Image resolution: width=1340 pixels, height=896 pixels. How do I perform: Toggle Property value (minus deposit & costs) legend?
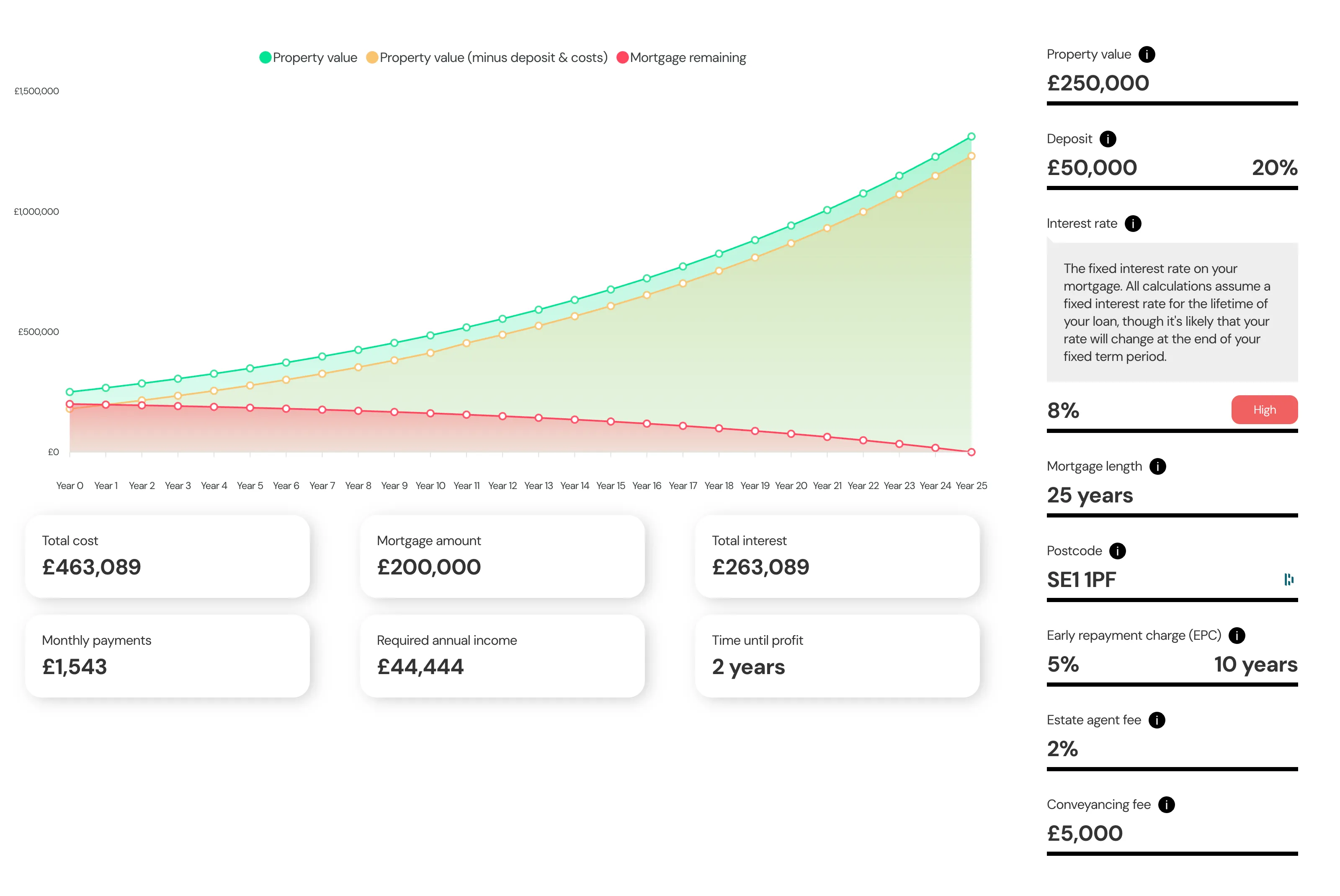(487, 58)
